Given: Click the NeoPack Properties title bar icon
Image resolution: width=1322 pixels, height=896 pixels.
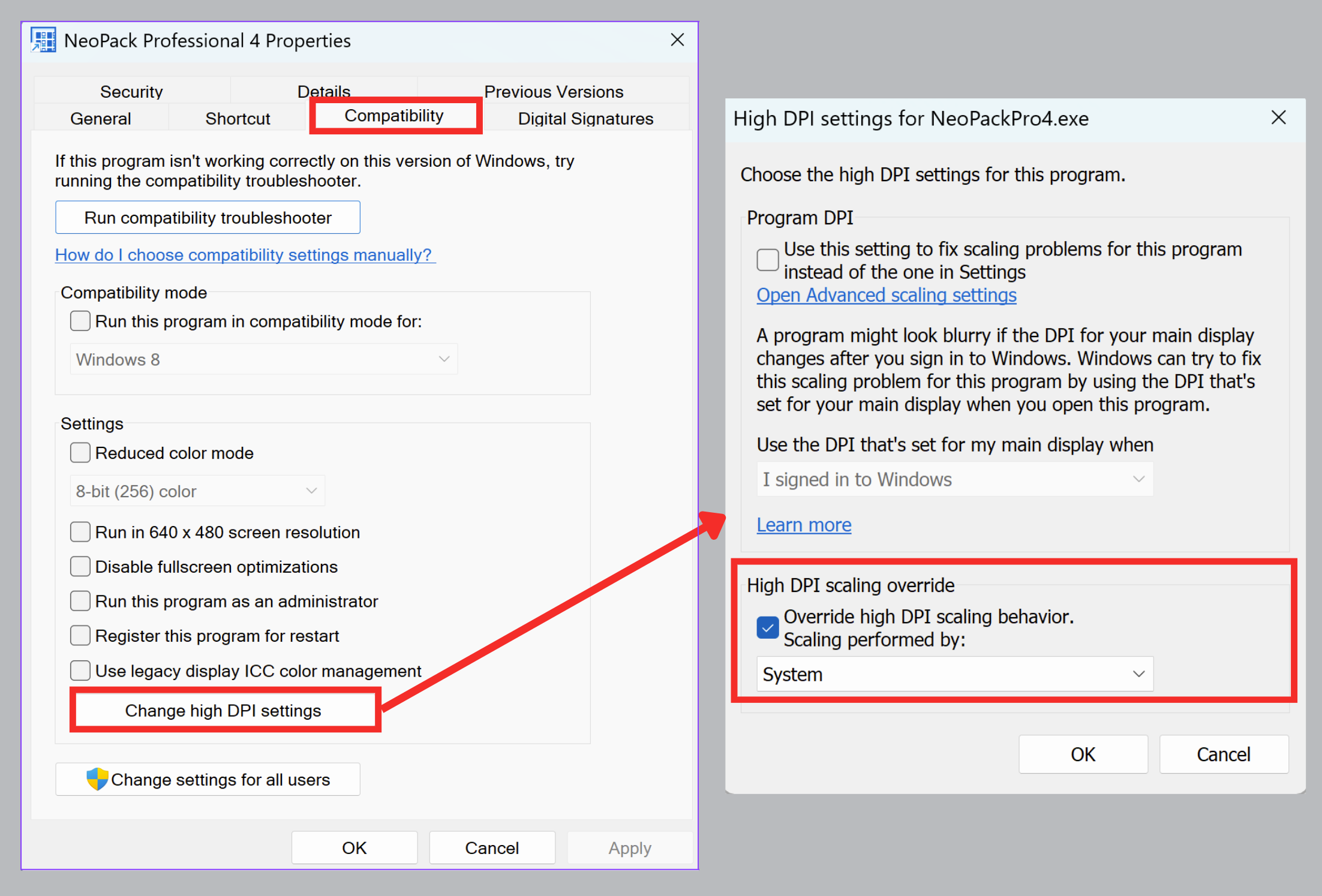Looking at the screenshot, I should tap(43, 40).
